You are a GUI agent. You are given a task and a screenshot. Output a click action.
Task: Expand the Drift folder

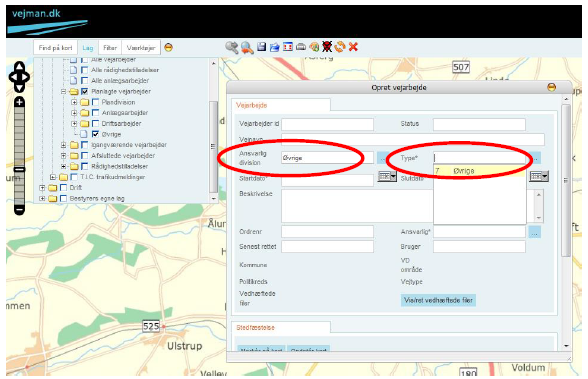tap(42, 187)
